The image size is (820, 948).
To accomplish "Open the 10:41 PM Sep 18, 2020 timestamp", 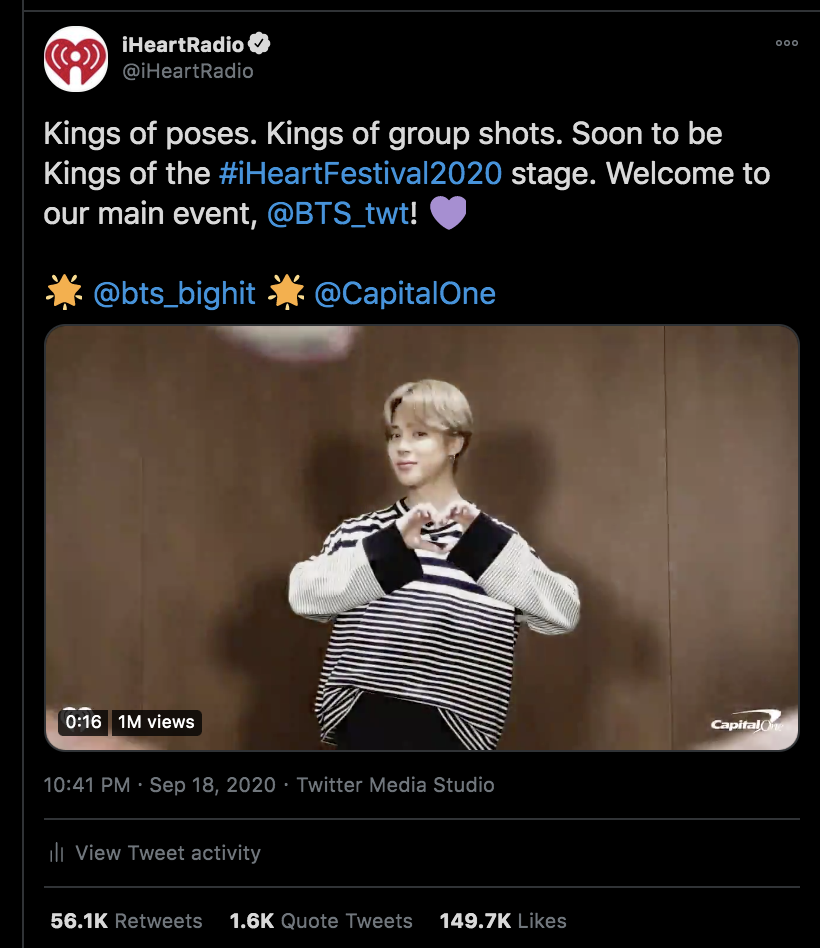I will [159, 785].
